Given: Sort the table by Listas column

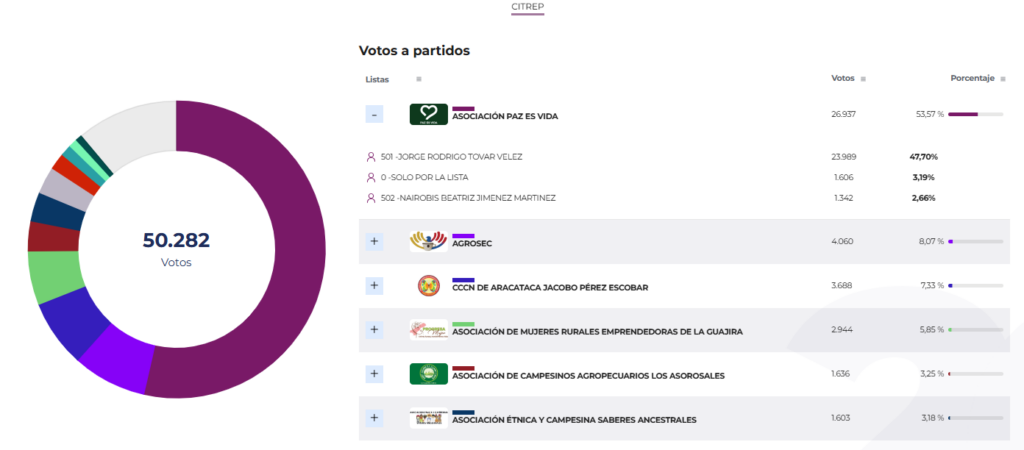Looking at the screenshot, I should click(419, 78).
